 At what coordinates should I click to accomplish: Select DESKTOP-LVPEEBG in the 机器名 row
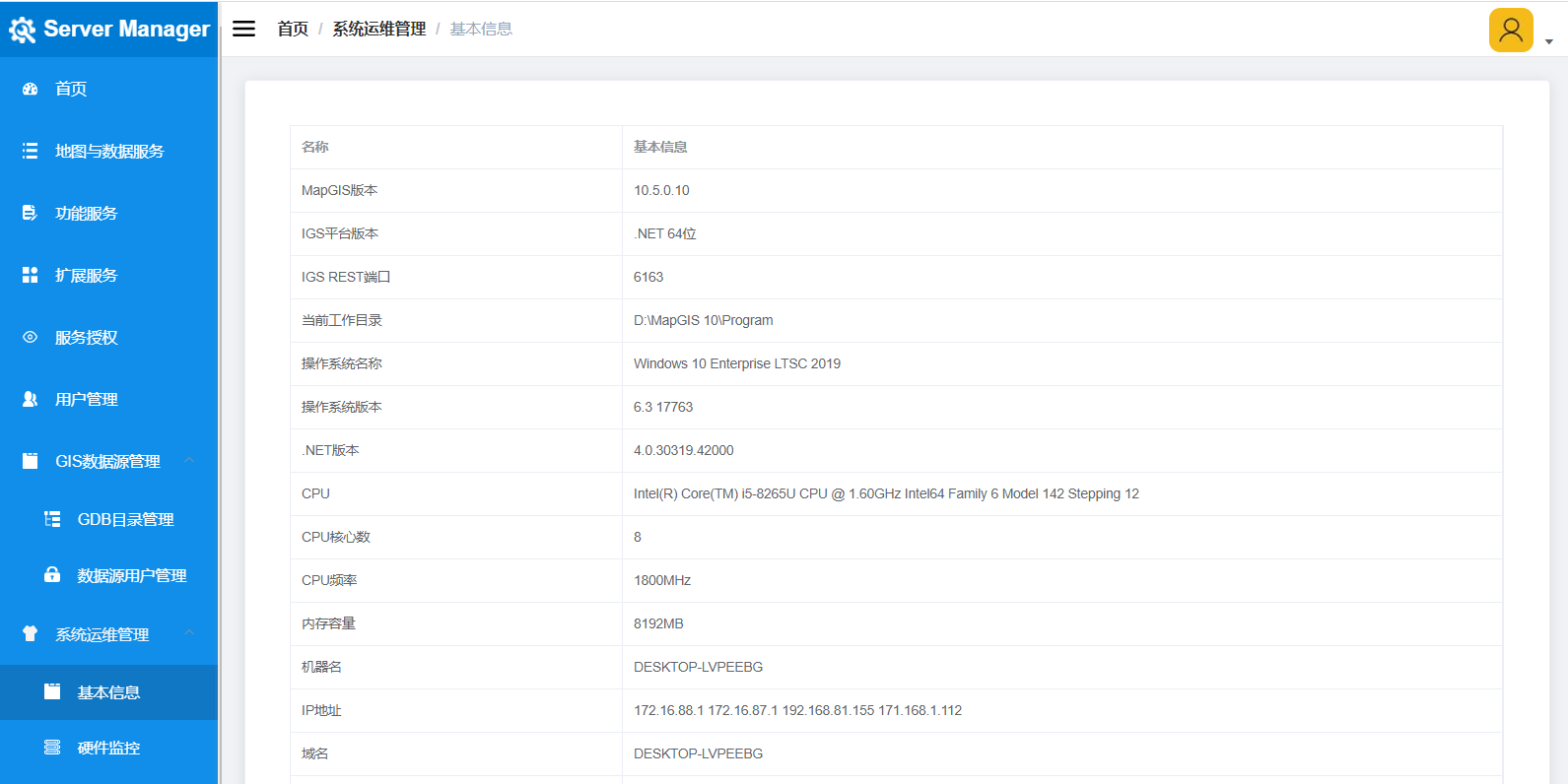[x=699, y=667]
